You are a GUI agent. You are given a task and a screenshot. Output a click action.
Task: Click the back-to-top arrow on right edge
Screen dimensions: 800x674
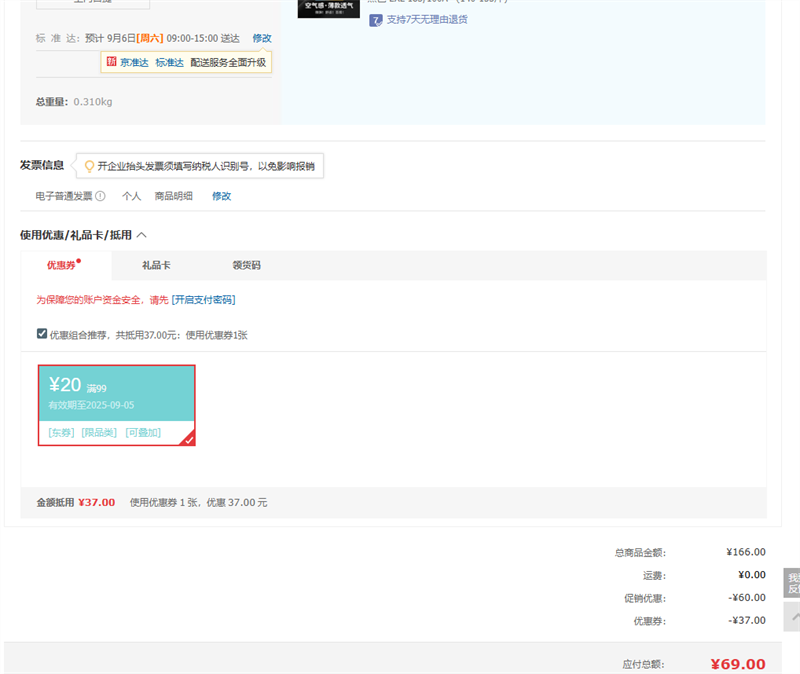(x=793, y=617)
